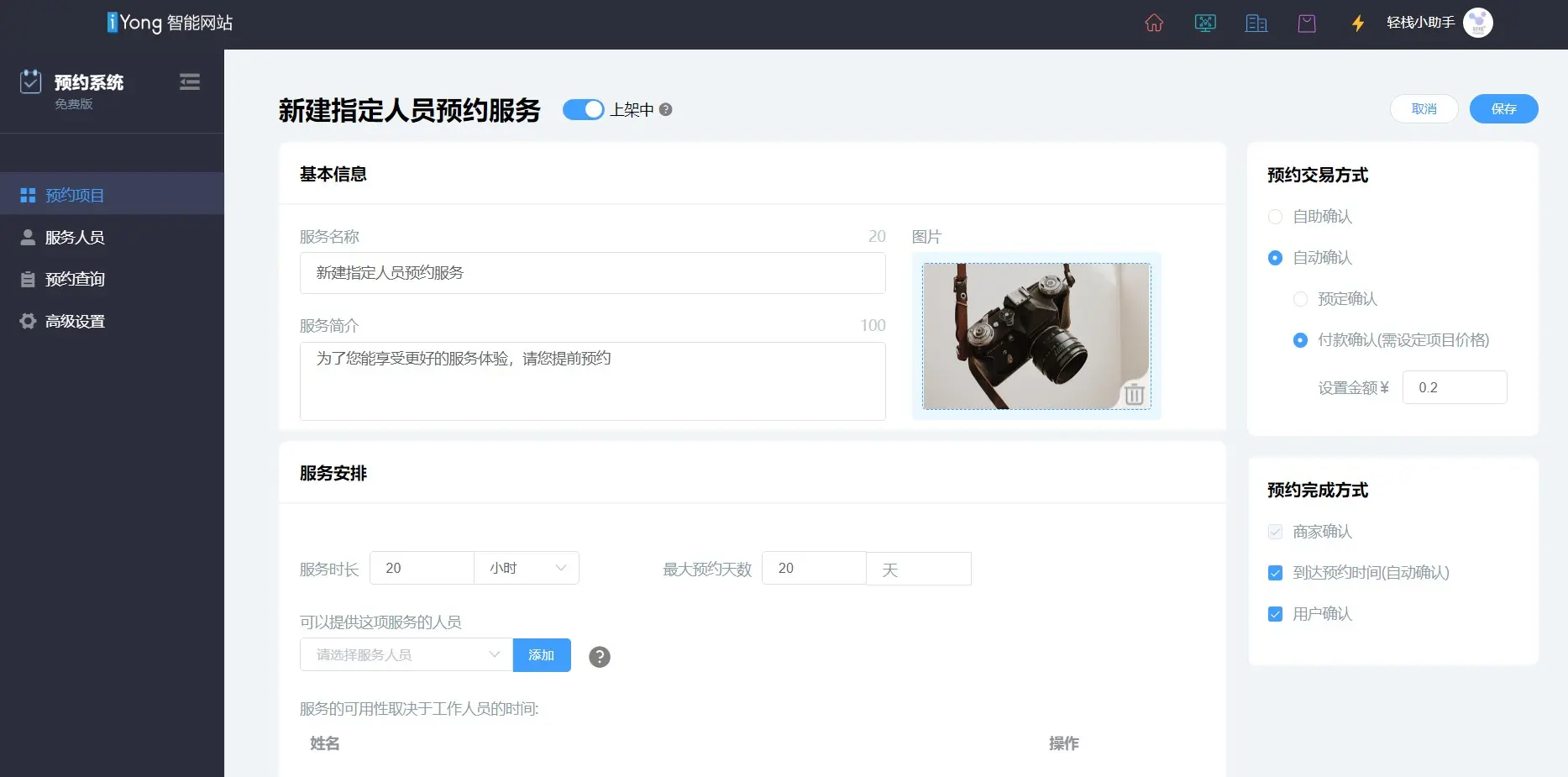Select the 自助确认 radio option
The width and height of the screenshot is (1568, 777).
click(x=1275, y=217)
